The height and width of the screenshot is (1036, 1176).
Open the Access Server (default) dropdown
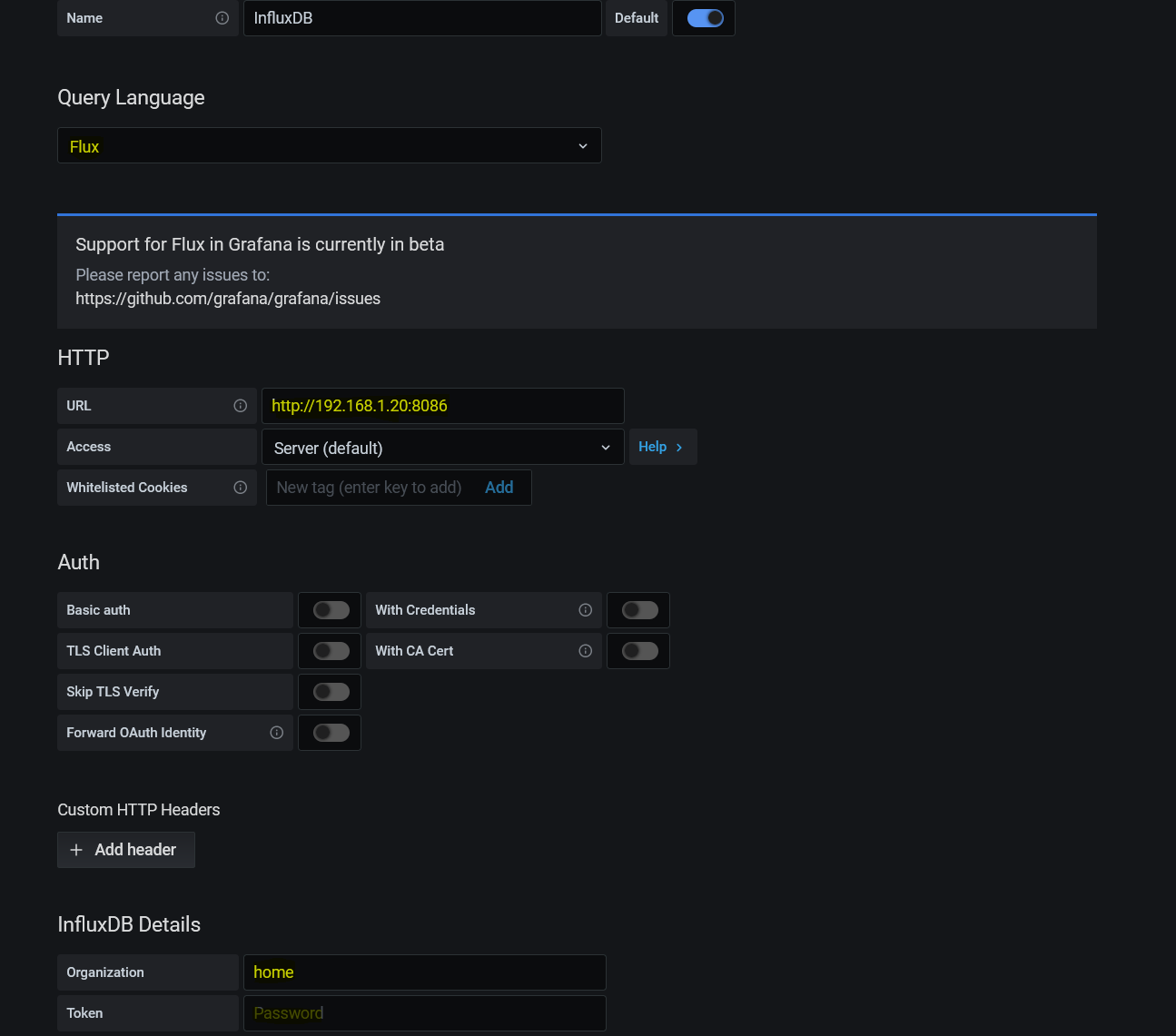[443, 447]
